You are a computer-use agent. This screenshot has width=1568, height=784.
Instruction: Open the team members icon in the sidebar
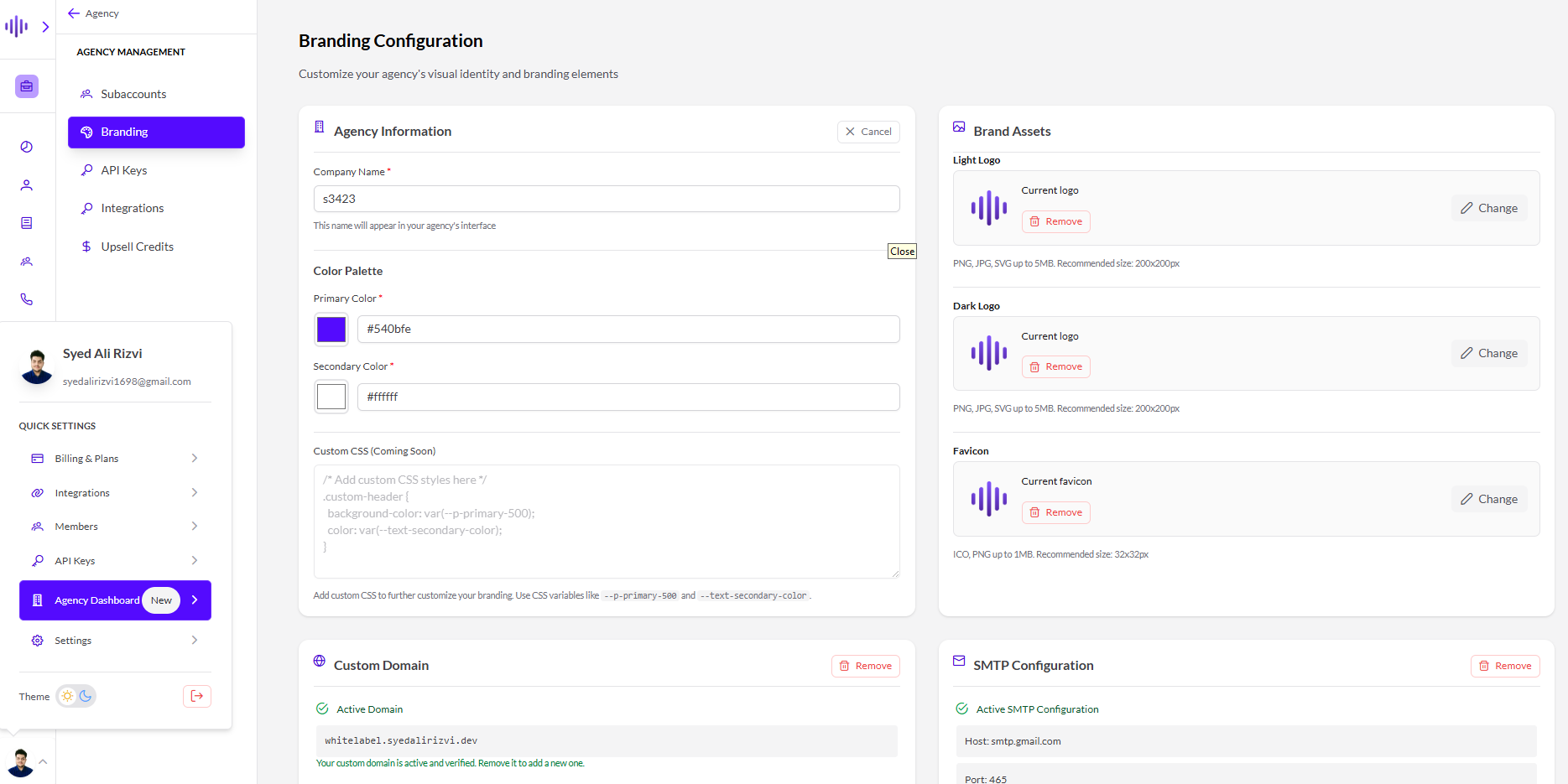tap(27, 261)
